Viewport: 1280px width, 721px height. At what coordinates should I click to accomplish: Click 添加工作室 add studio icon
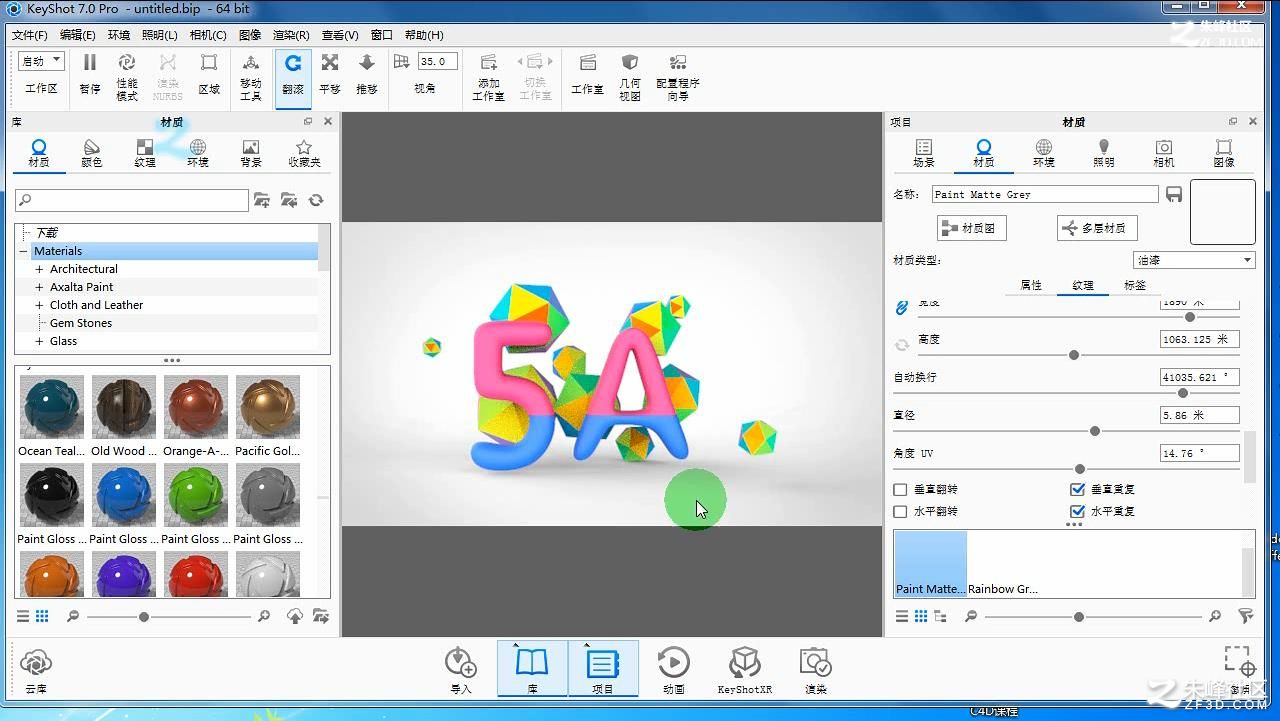point(488,76)
